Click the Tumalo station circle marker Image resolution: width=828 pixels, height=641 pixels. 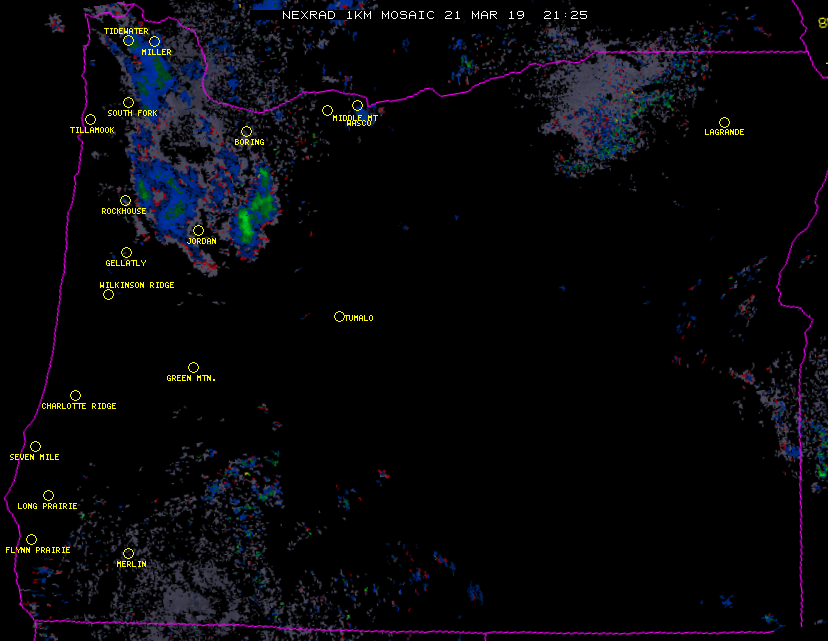(x=339, y=317)
